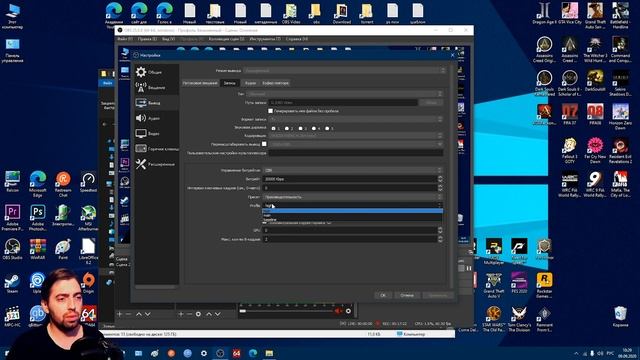Toggle the generate filename without spaces checkbox
Screen dimensions: 640x360
[271, 111]
